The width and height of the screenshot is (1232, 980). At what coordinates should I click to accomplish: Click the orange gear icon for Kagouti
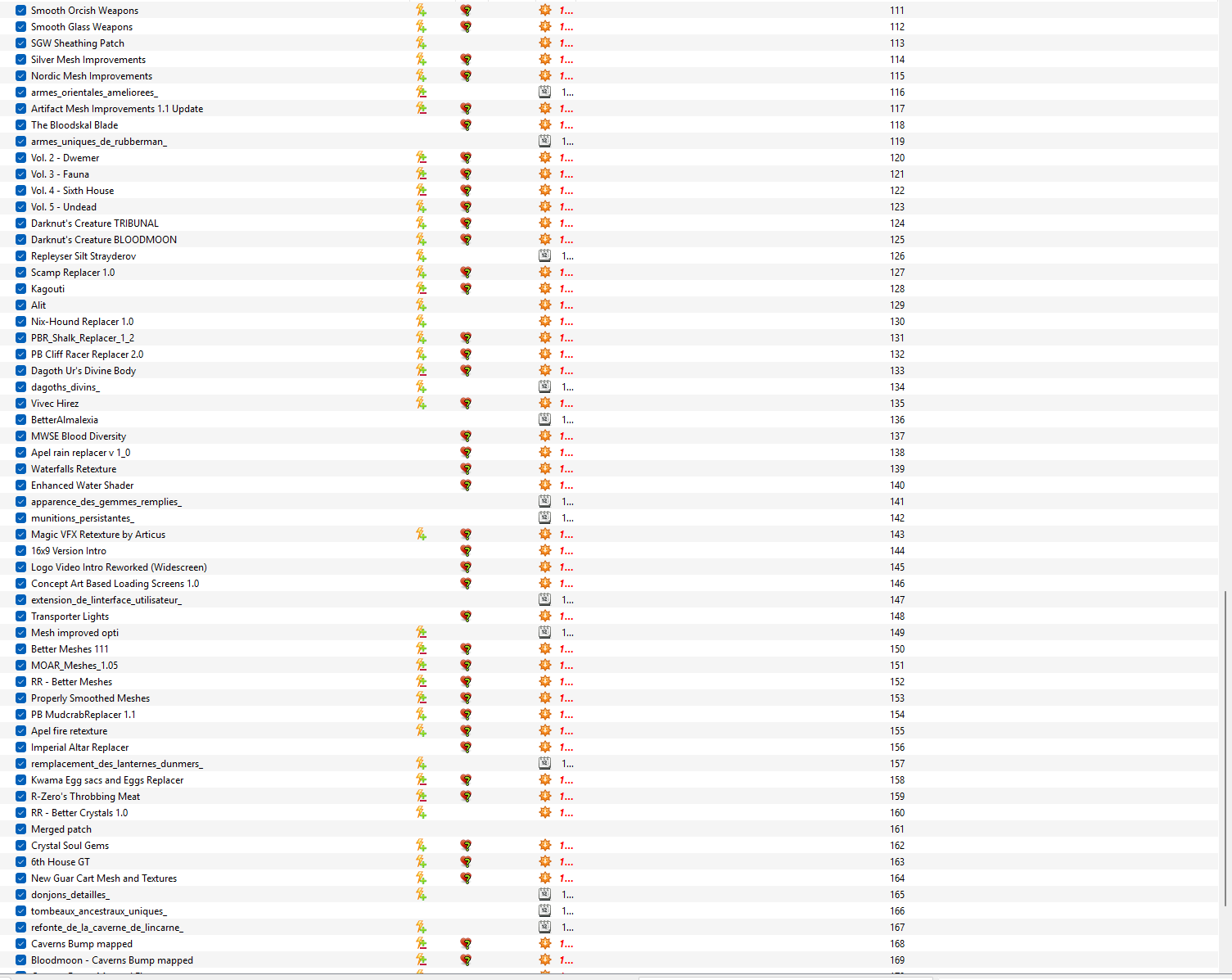[545, 289]
